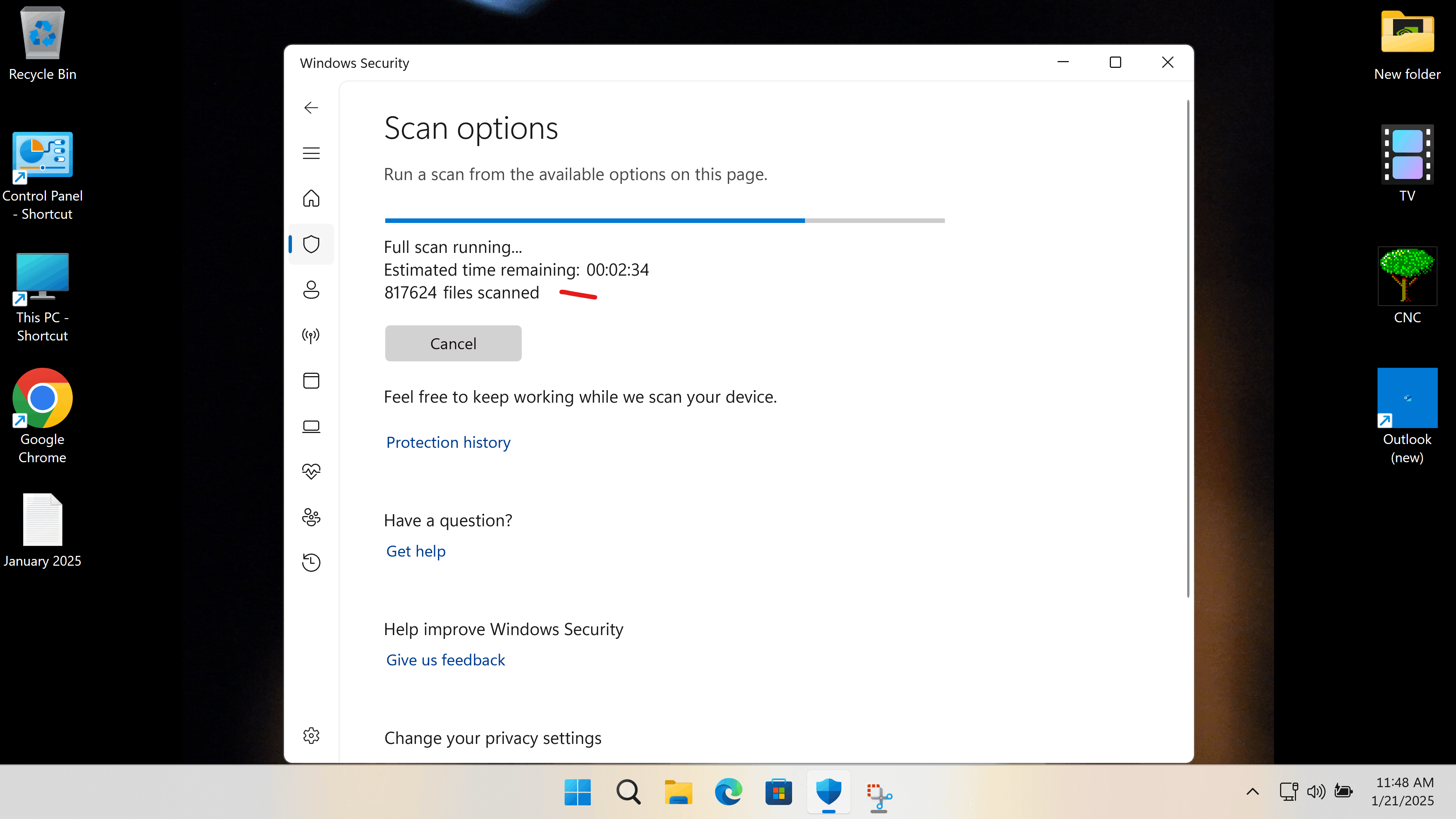Select the January 2025 text file
Screen dimensions: 1456x819
click(x=42, y=530)
